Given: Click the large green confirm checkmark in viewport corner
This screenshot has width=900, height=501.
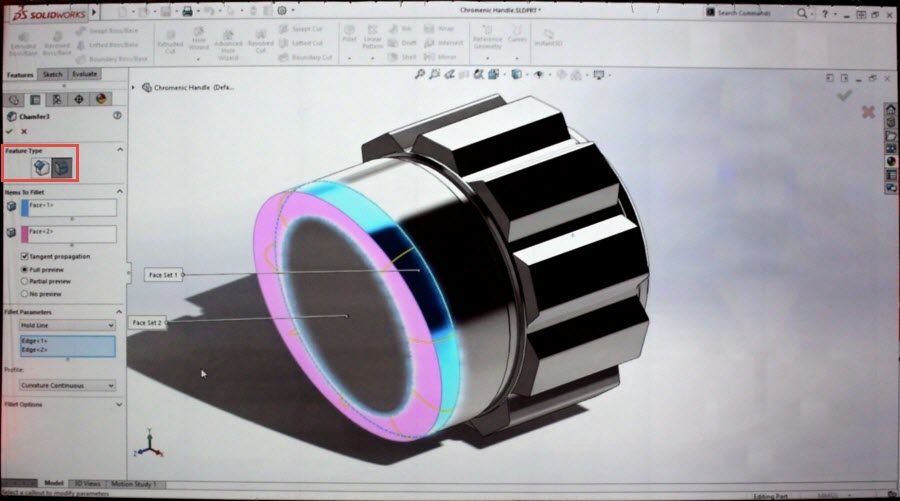Looking at the screenshot, I should tap(844, 95).
